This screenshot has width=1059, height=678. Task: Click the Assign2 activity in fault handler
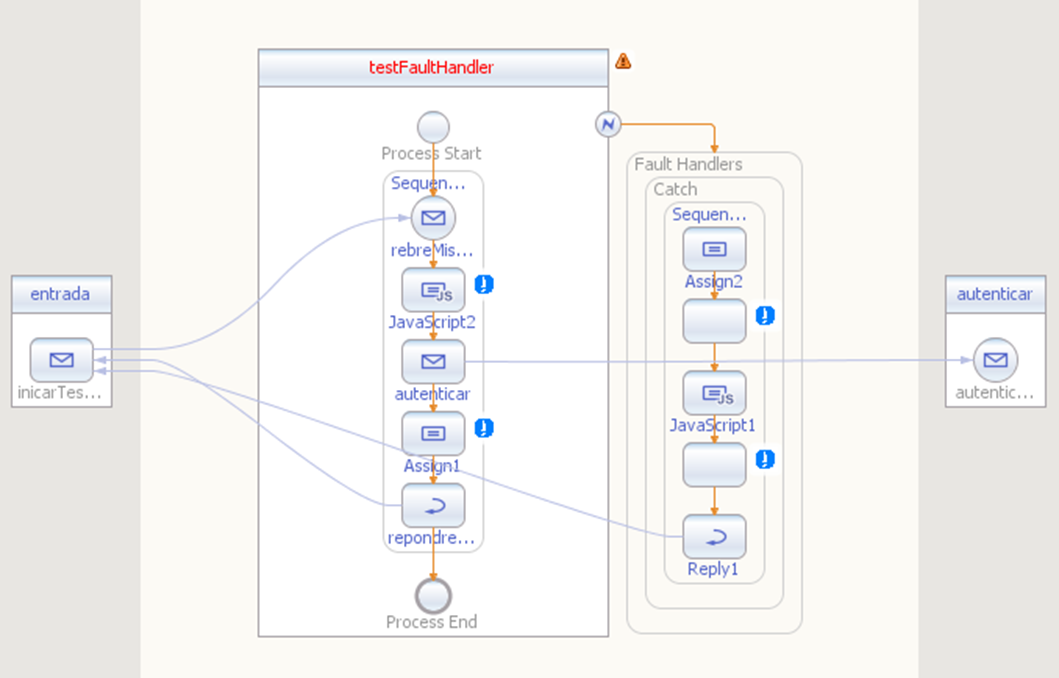pos(714,249)
